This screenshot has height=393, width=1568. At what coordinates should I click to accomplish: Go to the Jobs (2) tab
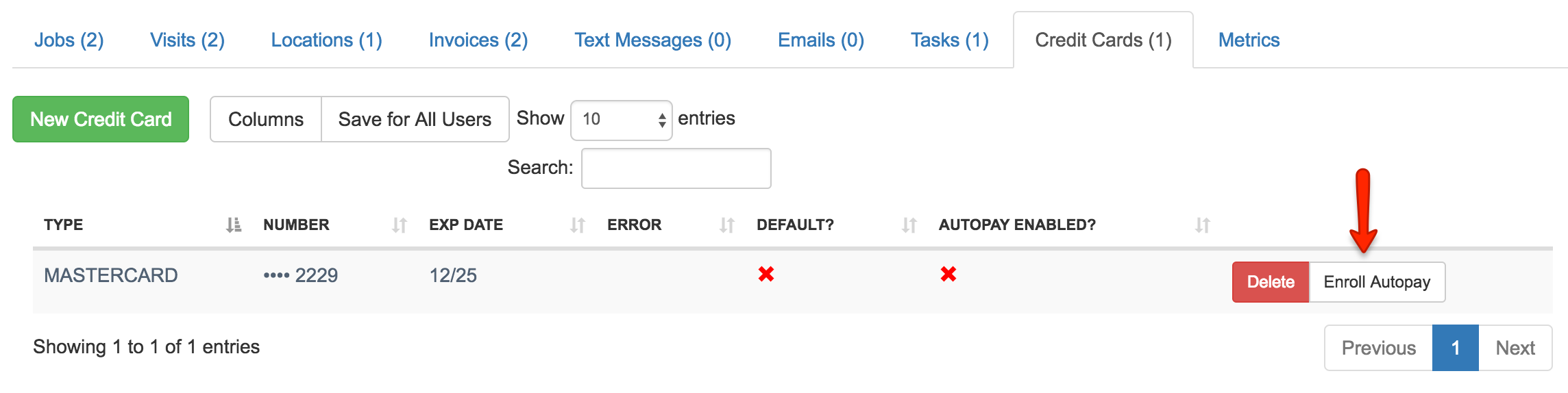point(69,40)
